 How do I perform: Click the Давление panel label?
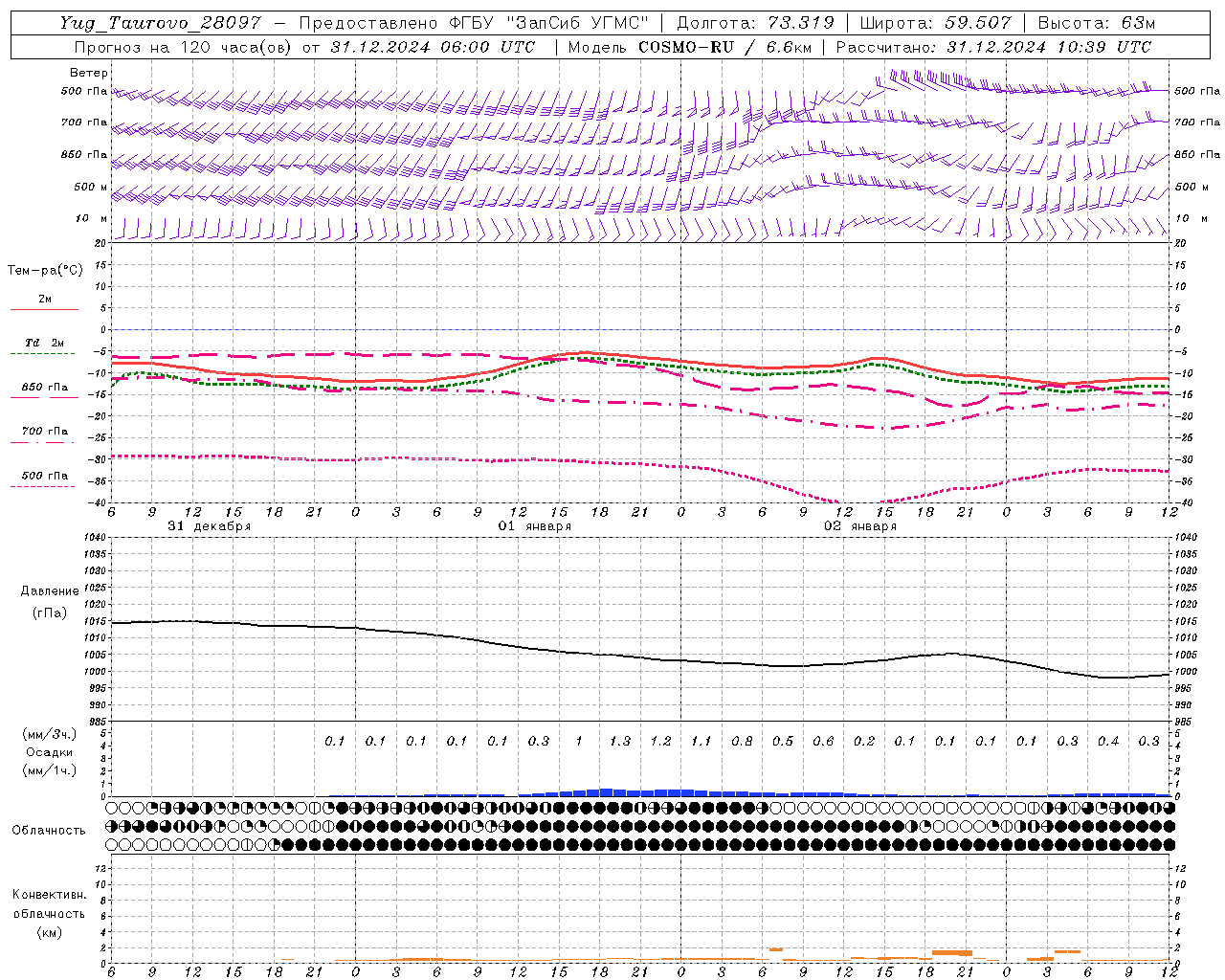coord(50,591)
